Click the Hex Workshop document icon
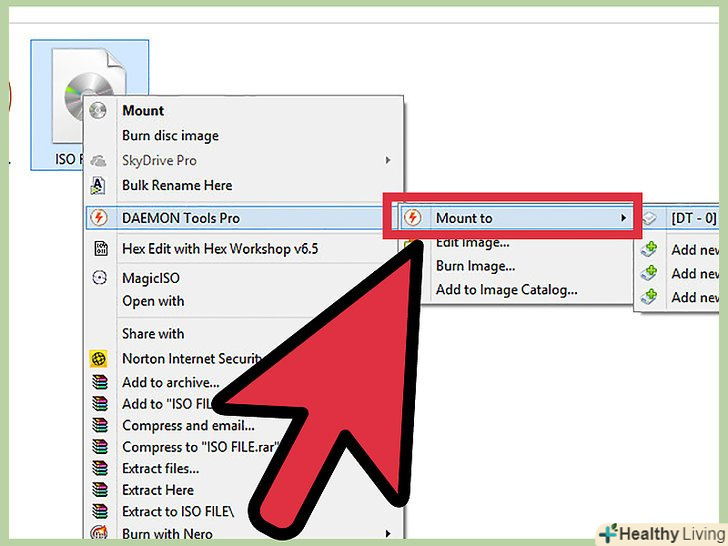728x546 pixels. pyautogui.click(x=100, y=248)
